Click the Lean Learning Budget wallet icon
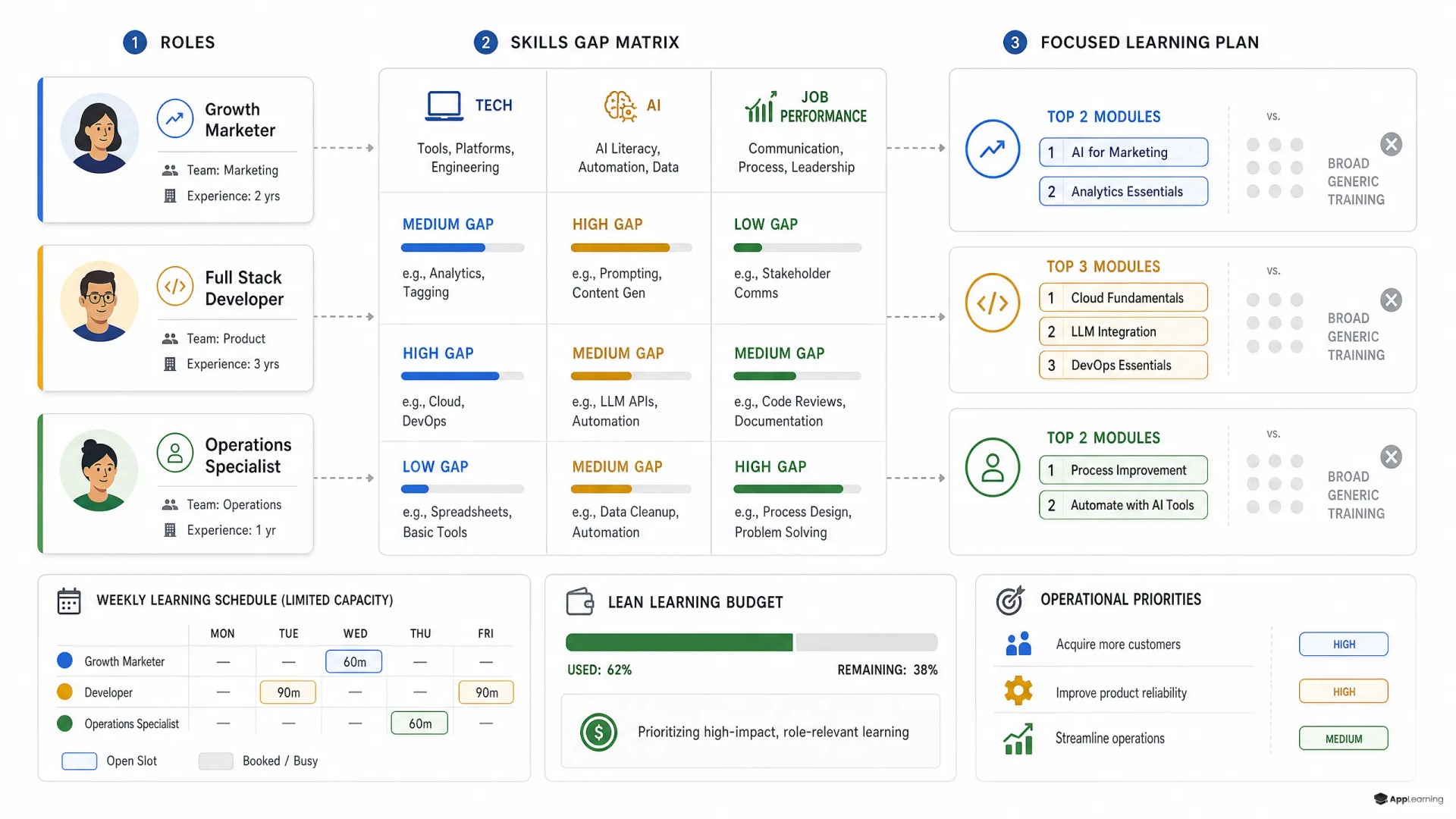The image size is (1456, 819). [580, 601]
